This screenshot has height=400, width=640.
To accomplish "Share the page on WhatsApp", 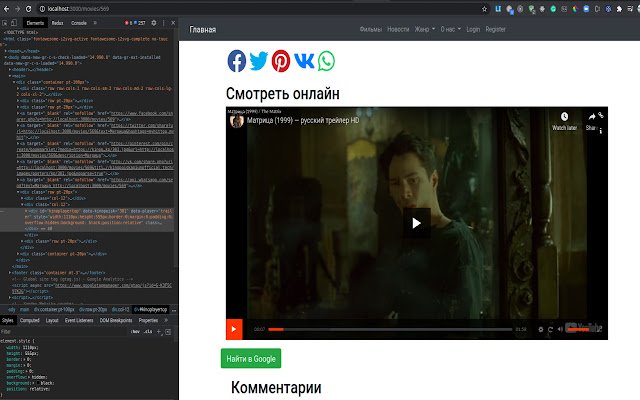I will coord(327,61).
